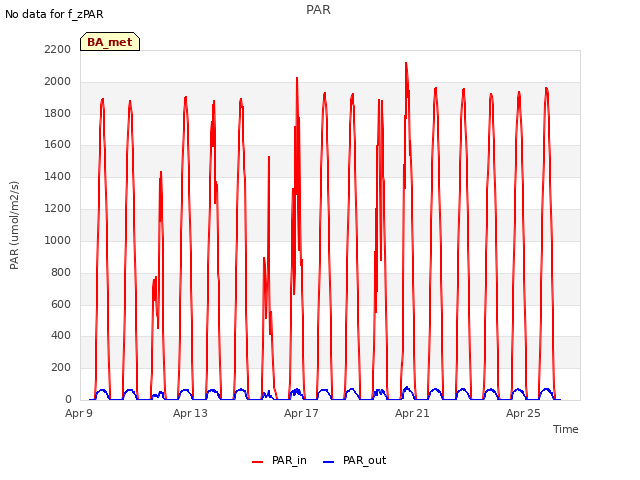
Task: Click the Apr 21 x-axis label
Action: click(412, 413)
